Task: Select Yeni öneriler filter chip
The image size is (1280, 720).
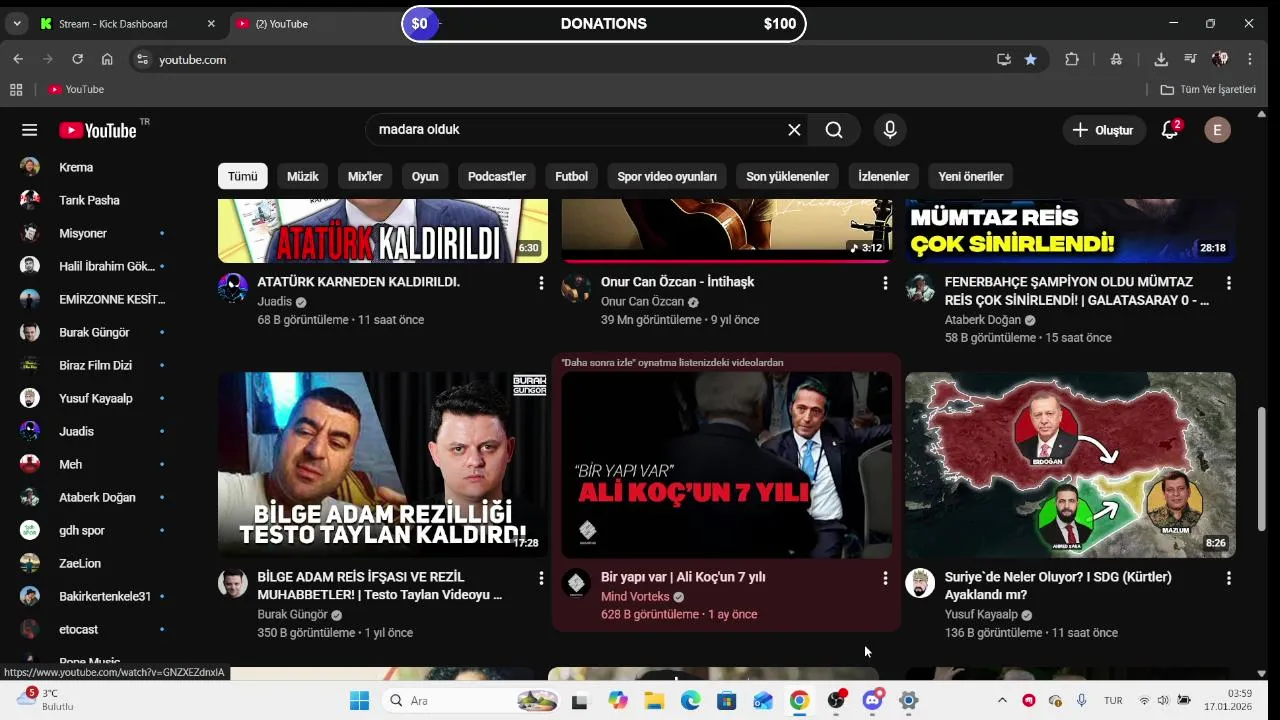Action: (x=970, y=176)
